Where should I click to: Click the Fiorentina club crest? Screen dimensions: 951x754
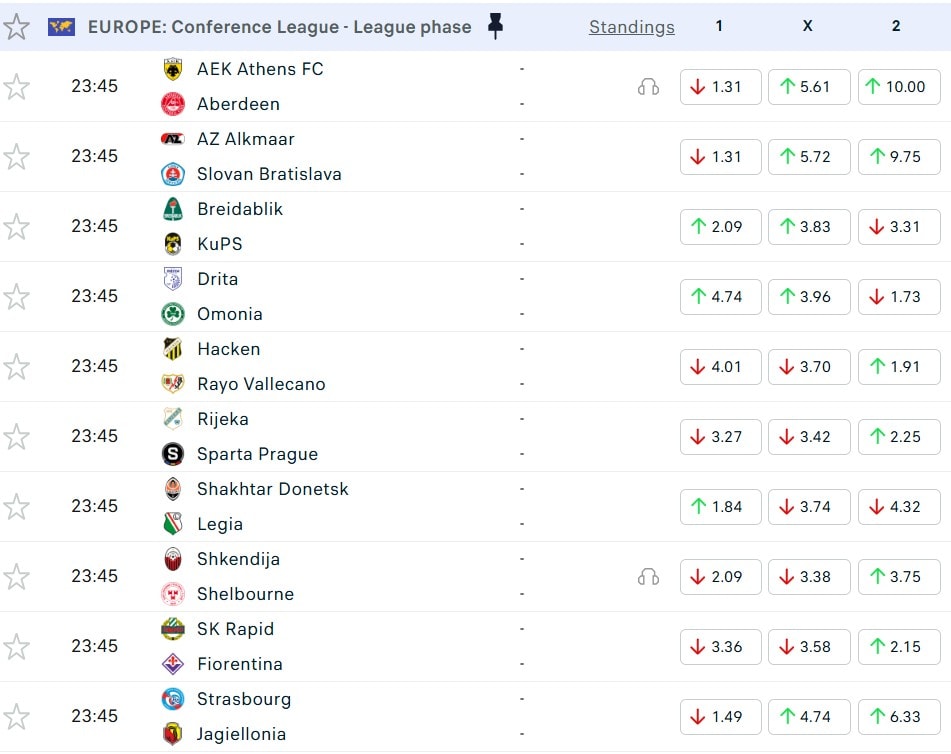173,664
